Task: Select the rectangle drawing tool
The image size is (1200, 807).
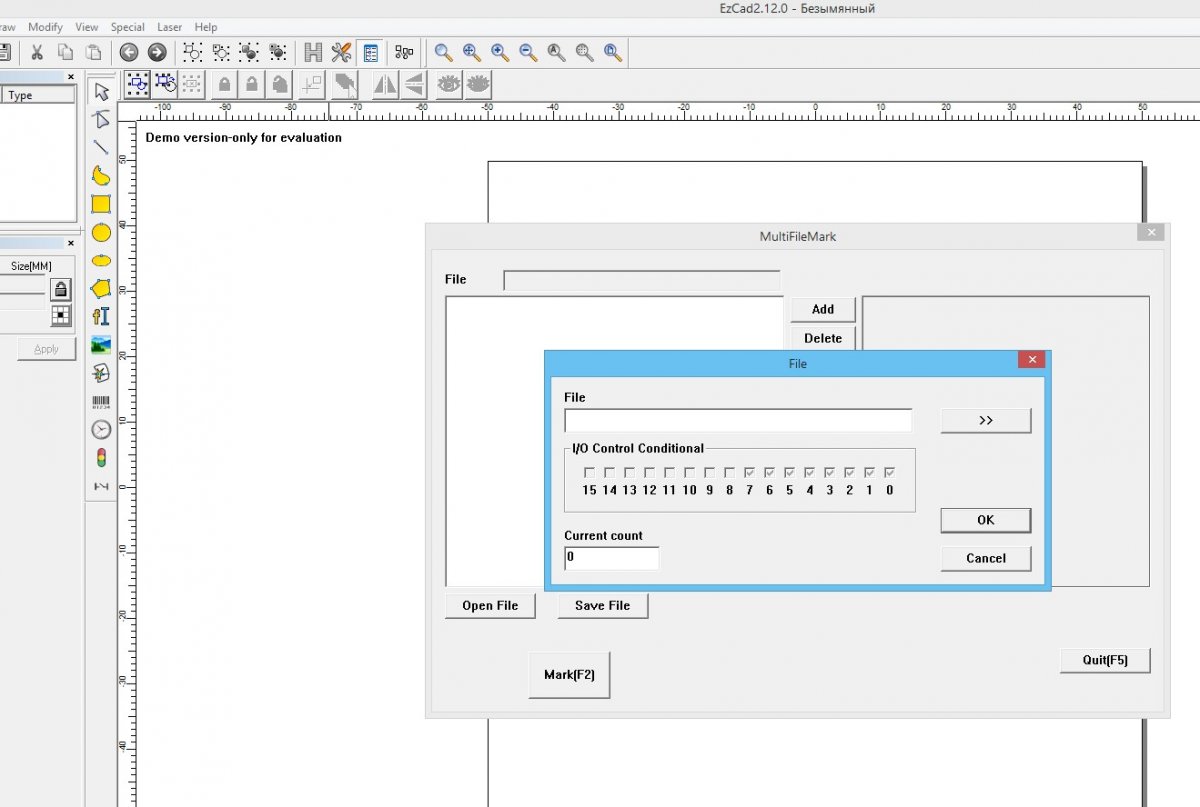Action: 101,204
